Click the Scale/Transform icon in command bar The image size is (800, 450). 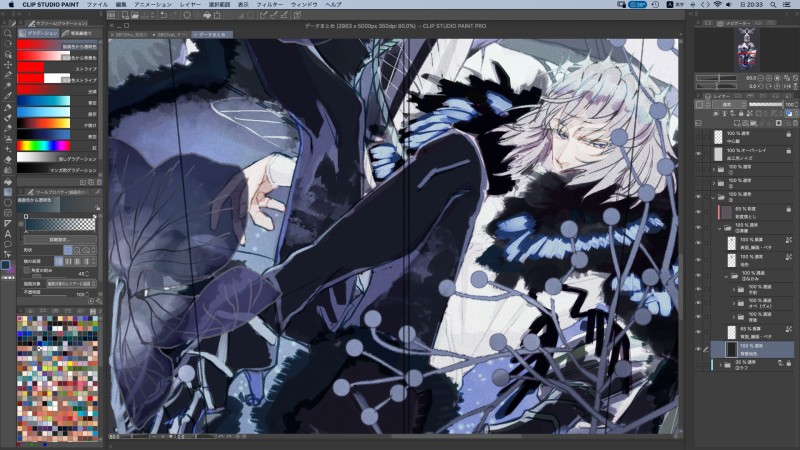(x=217, y=15)
